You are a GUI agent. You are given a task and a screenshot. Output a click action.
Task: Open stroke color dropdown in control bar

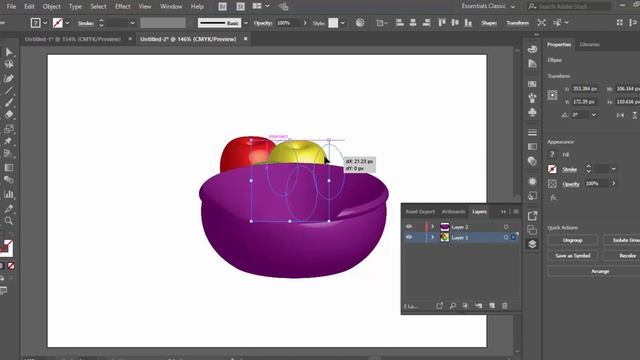pos(67,23)
